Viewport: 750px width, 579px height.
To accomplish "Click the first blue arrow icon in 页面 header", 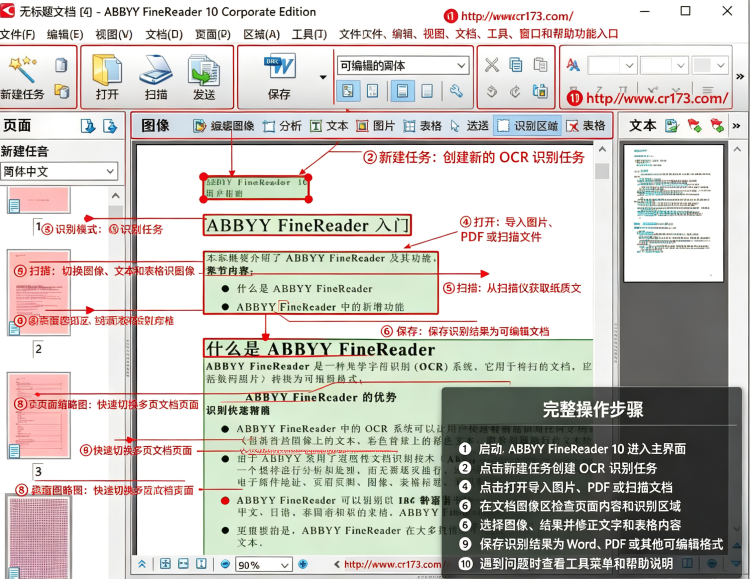I will point(88,126).
